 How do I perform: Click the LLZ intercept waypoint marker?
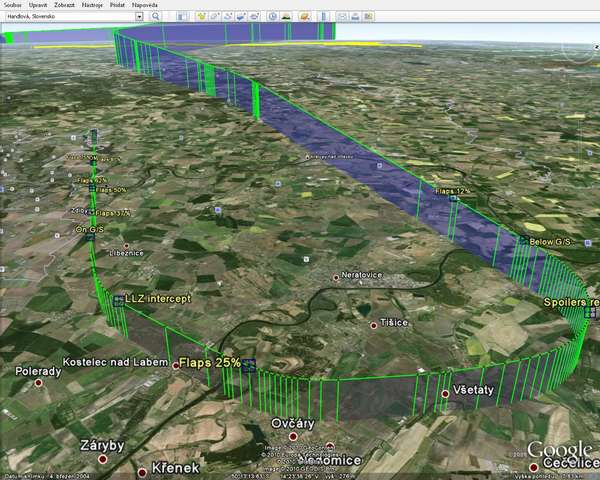118,300
